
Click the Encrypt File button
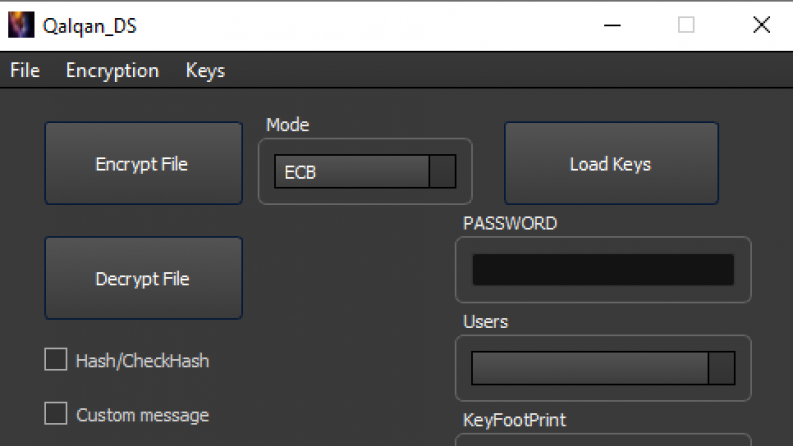[x=144, y=163]
